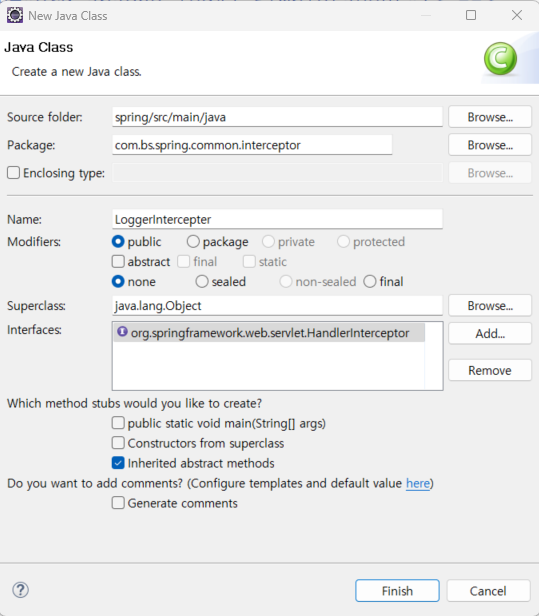The image size is (539, 616).
Task: Select the final radio button
Action: 370,281
